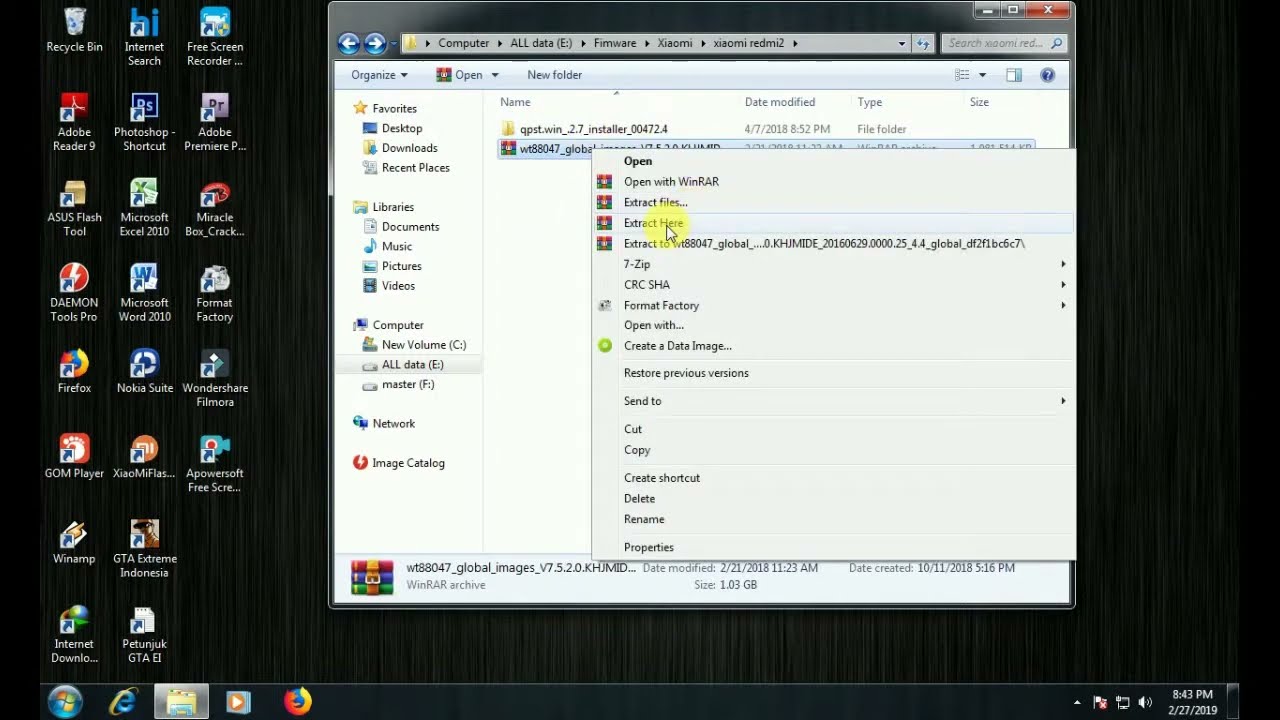Open Wondershare Filmora desktop icon
The width and height of the screenshot is (1280, 720).
pyautogui.click(x=214, y=379)
